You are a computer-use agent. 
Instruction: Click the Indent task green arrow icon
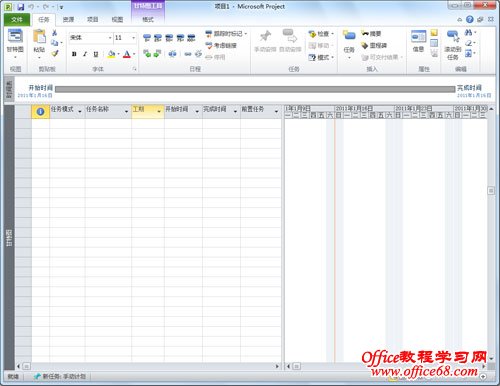coord(158,53)
